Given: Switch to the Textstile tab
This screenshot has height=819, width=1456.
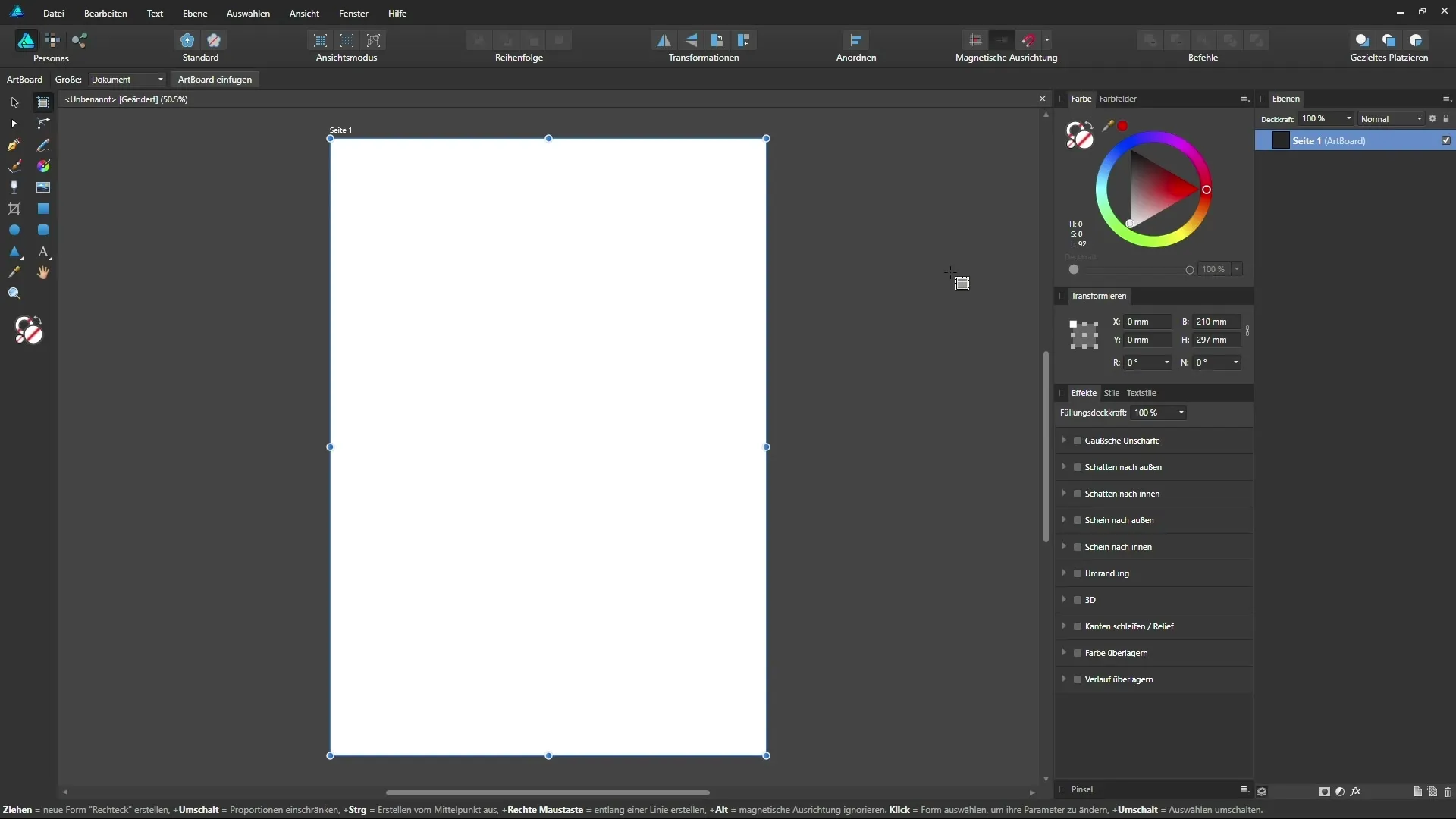Looking at the screenshot, I should [x=1141, y=393].
